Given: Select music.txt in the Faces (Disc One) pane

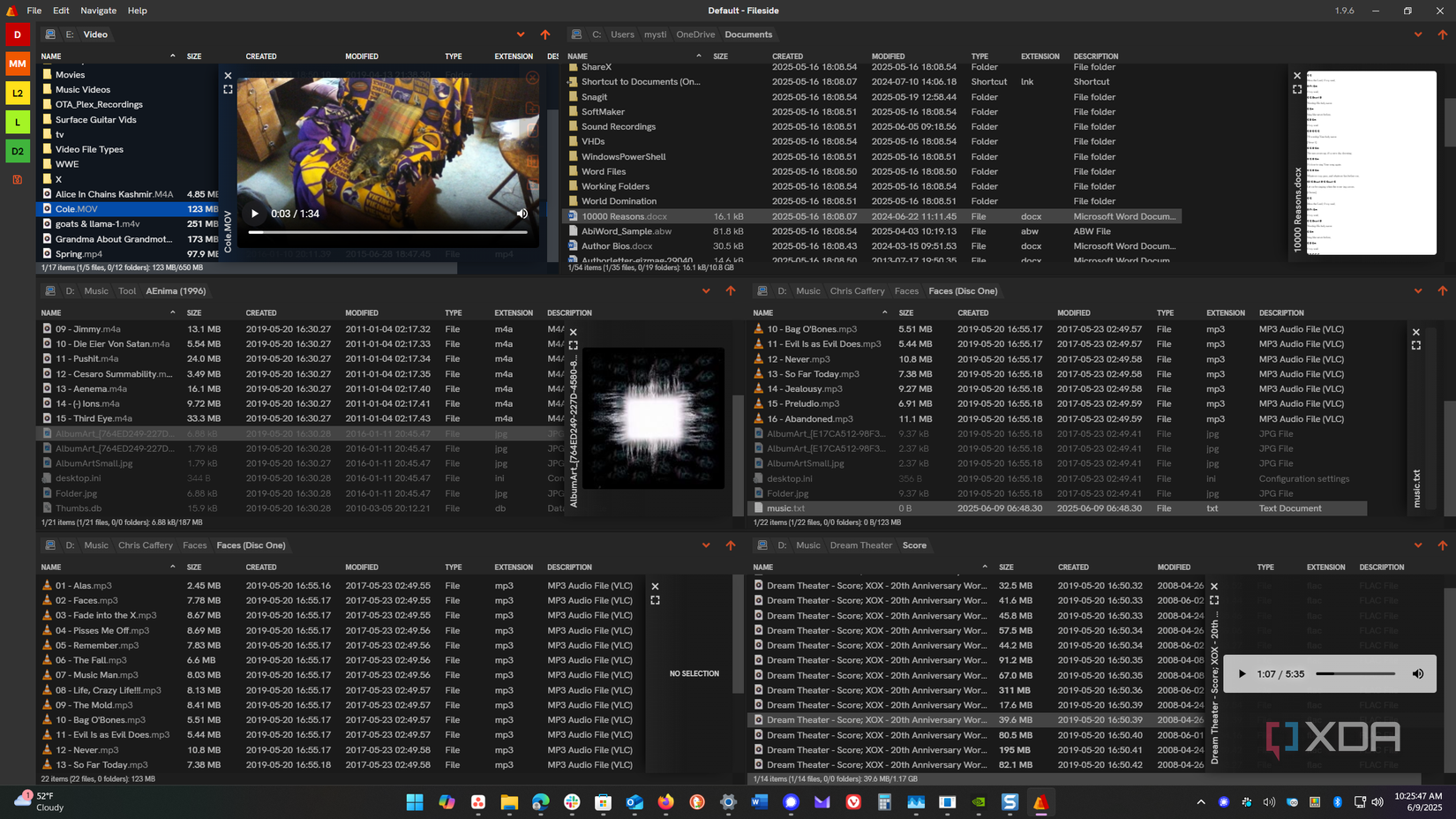Looking at the screenshot, I should (784, 507).
